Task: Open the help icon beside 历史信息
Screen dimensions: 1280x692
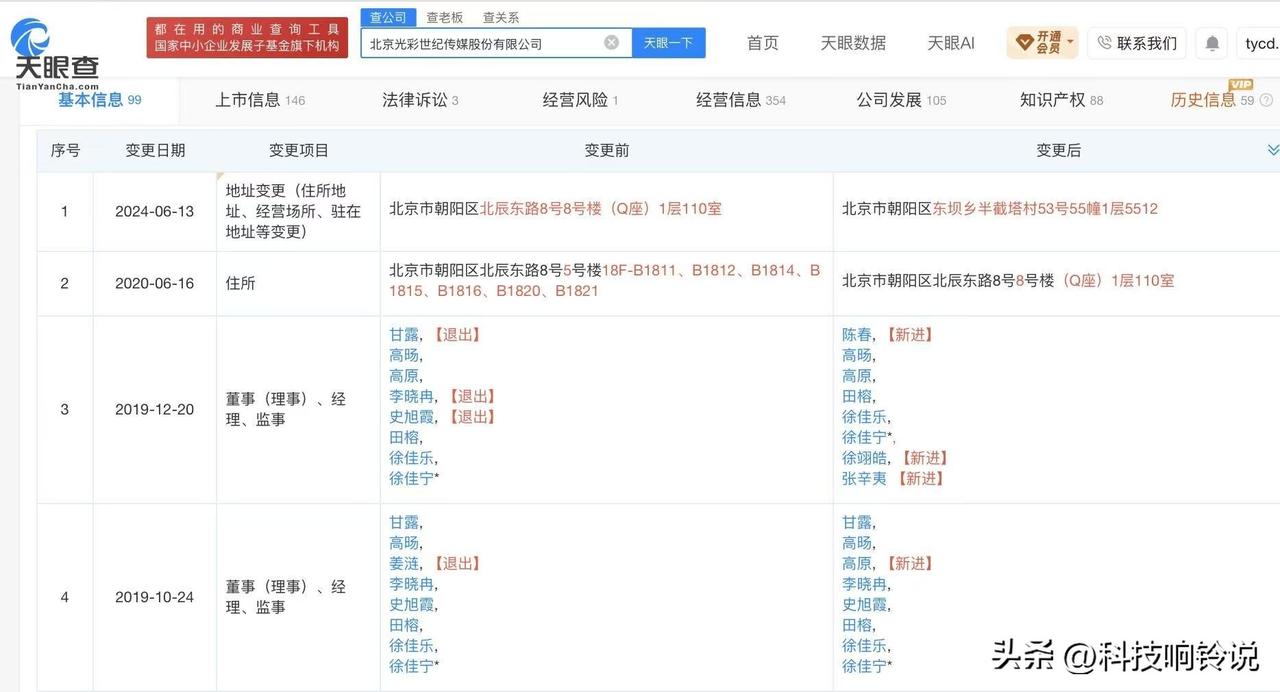Action: pyautogui.click(x=1267, y=100)
